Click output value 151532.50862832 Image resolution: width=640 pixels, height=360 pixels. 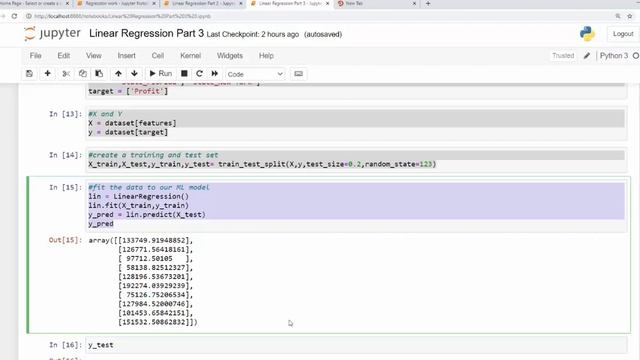pyautogui.click(x=155, y=322)
